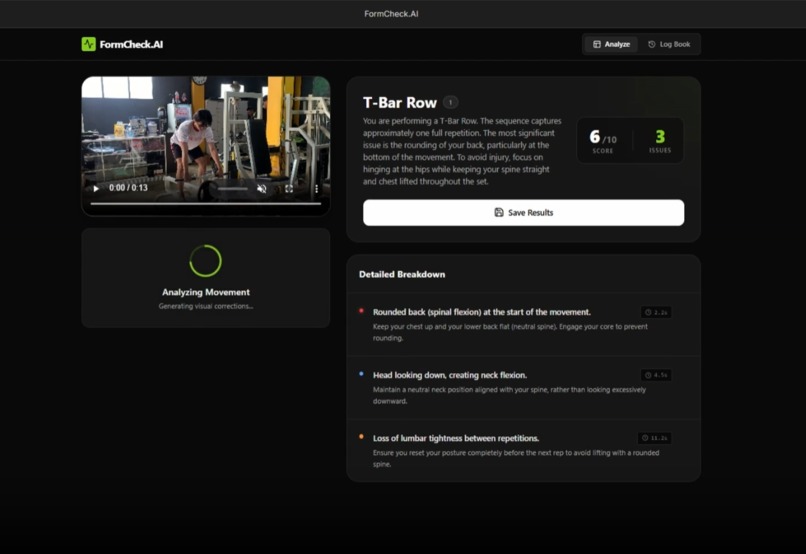Click the T-Bar Row exercise title
This screenshot has height=554, width=806.
point(400,103)
